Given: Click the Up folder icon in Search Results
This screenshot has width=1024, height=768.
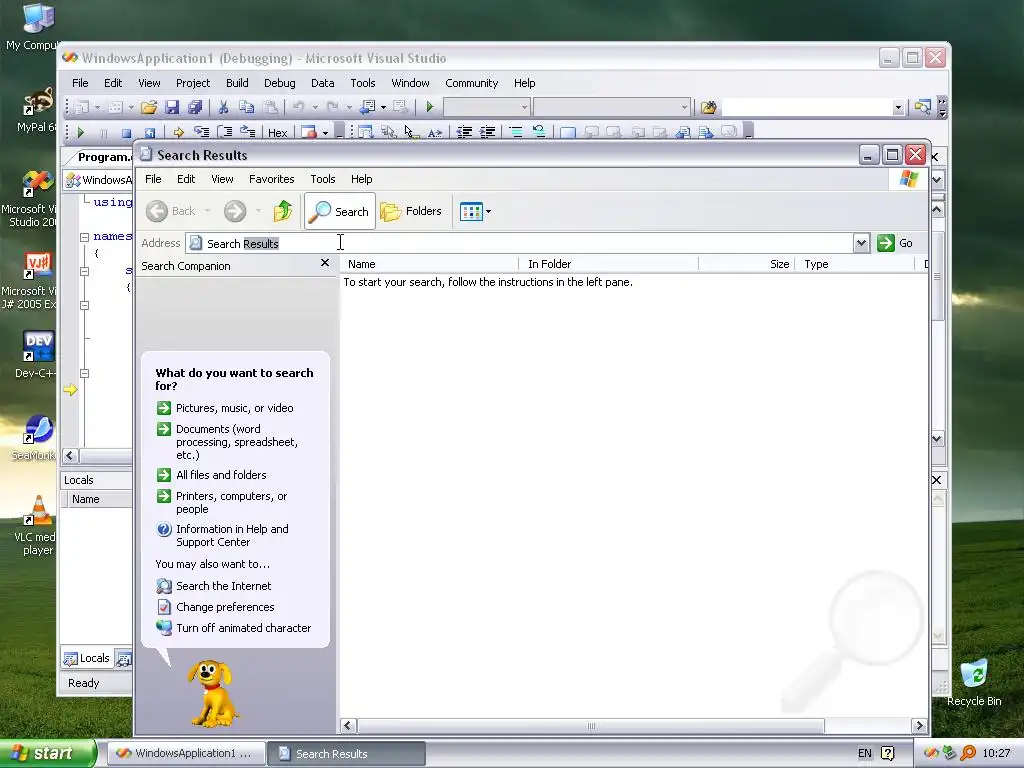Looking at the screenshot, I should click(x=283, y=211).
